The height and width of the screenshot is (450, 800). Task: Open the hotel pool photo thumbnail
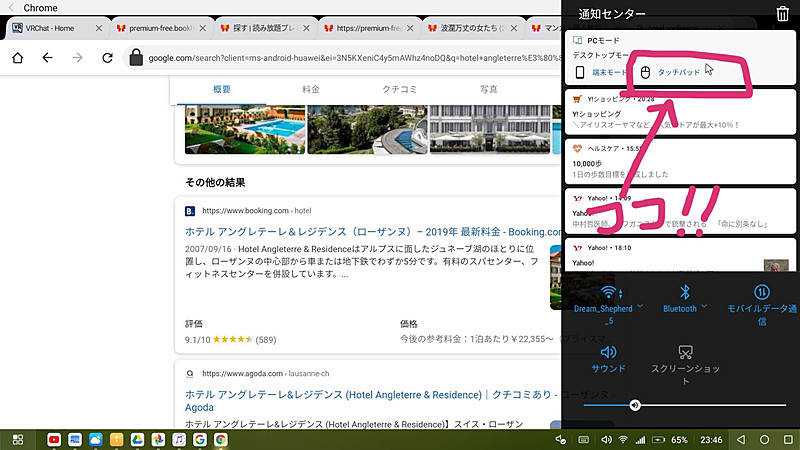click(245, 129)
